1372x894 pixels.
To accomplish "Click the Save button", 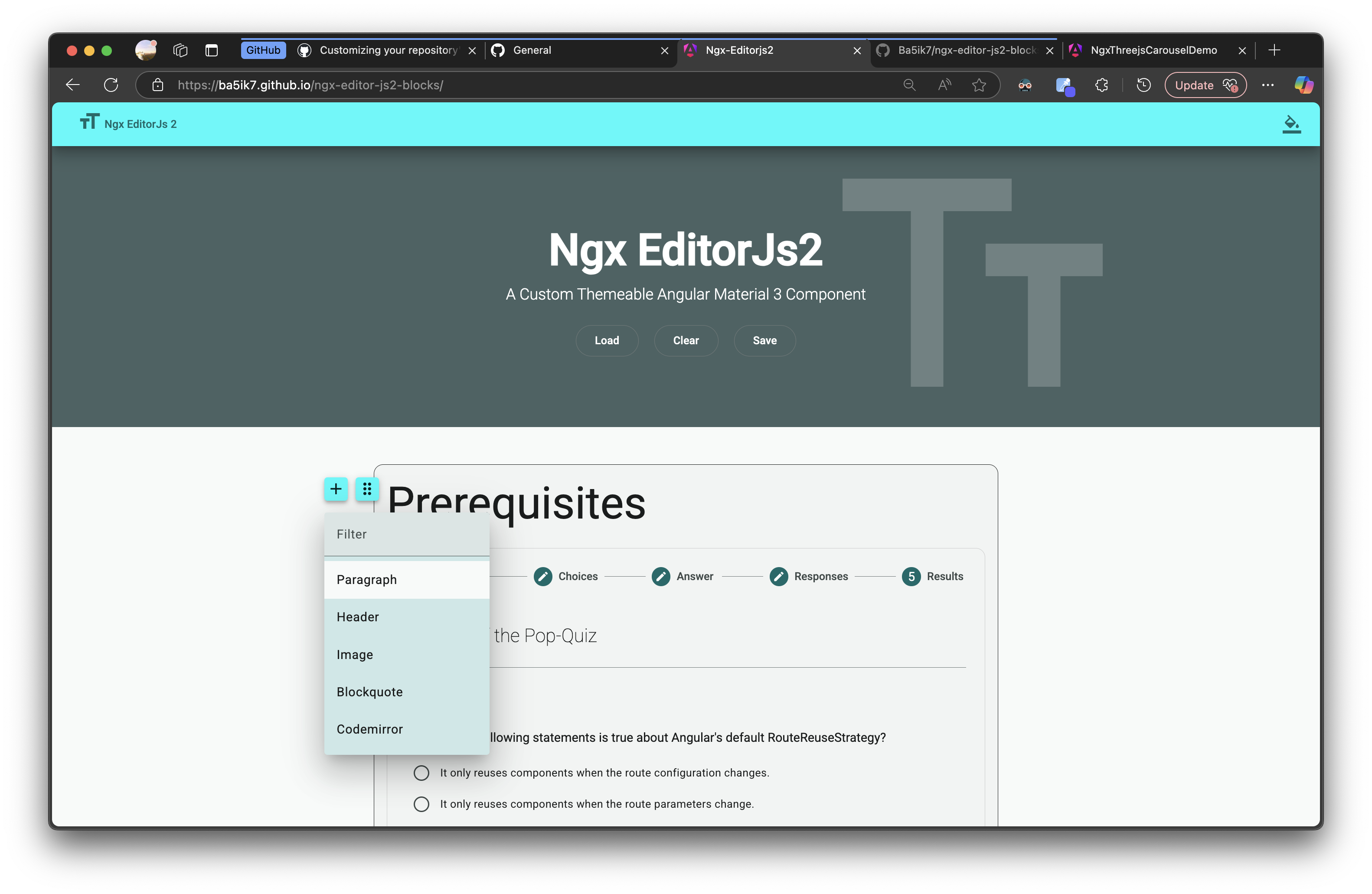I will pyautogui.click(x=764, y=340).
